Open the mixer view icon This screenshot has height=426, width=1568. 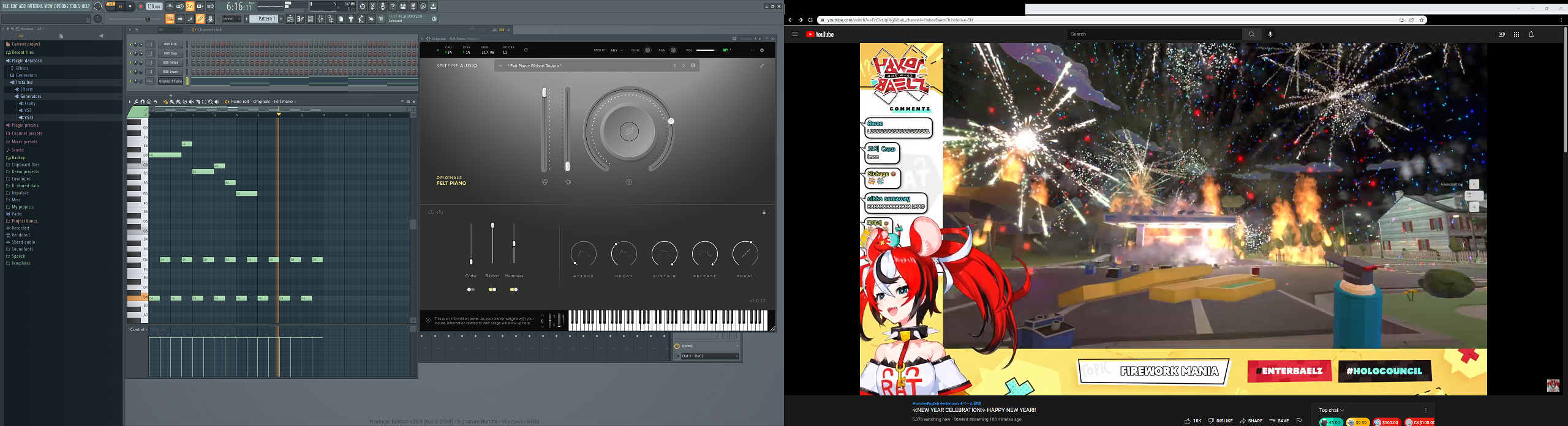point(320,19)
